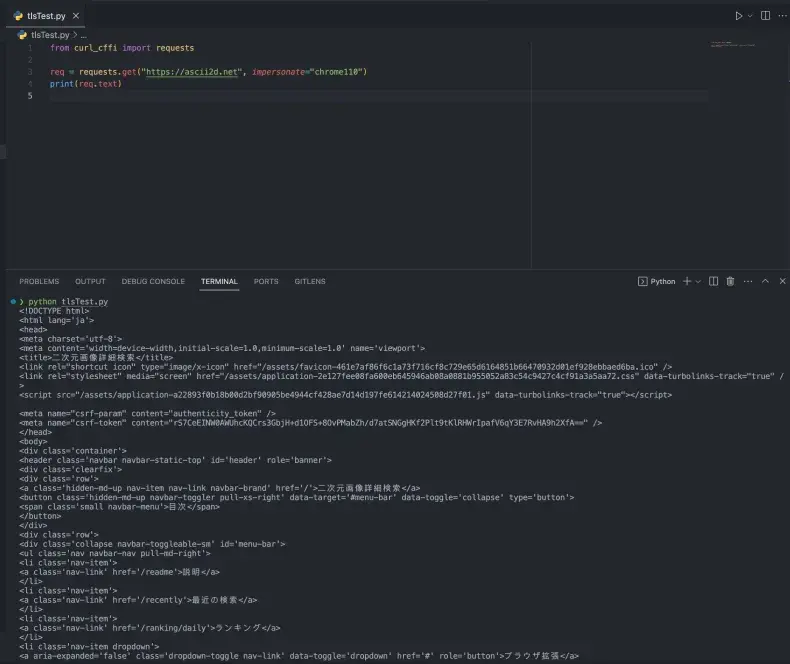Kill terminal using the trash icon
This screenshot has height=664, width=790.
[x=730, y=282]
